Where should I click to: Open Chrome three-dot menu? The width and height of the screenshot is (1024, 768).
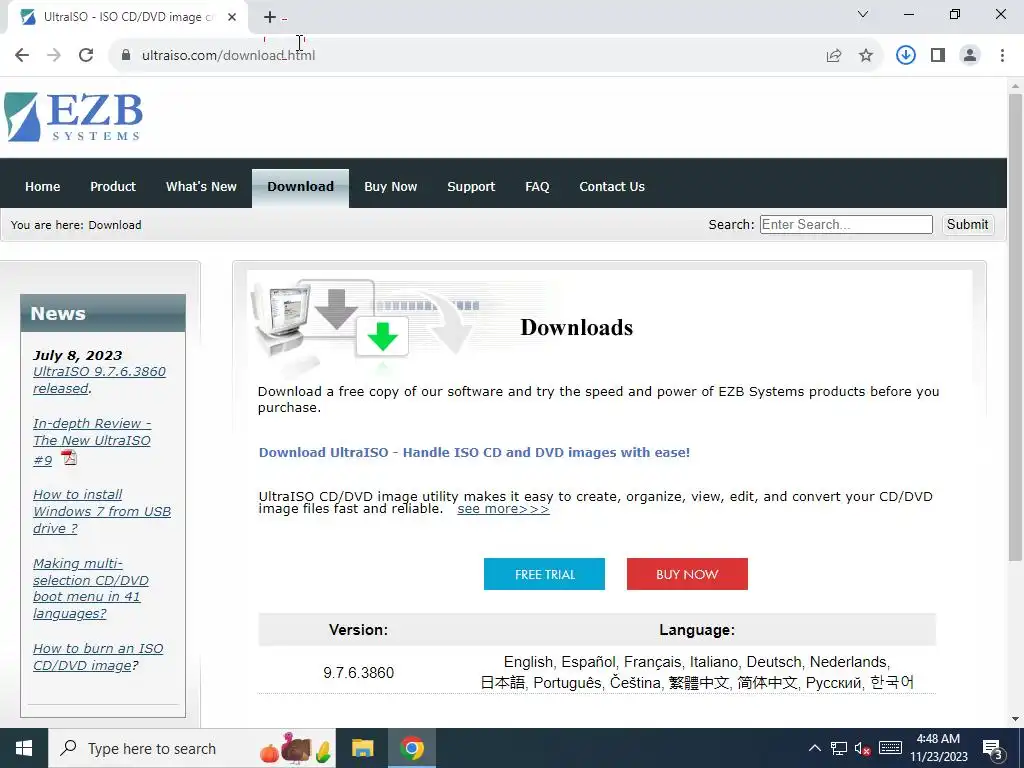[1002, 56]
